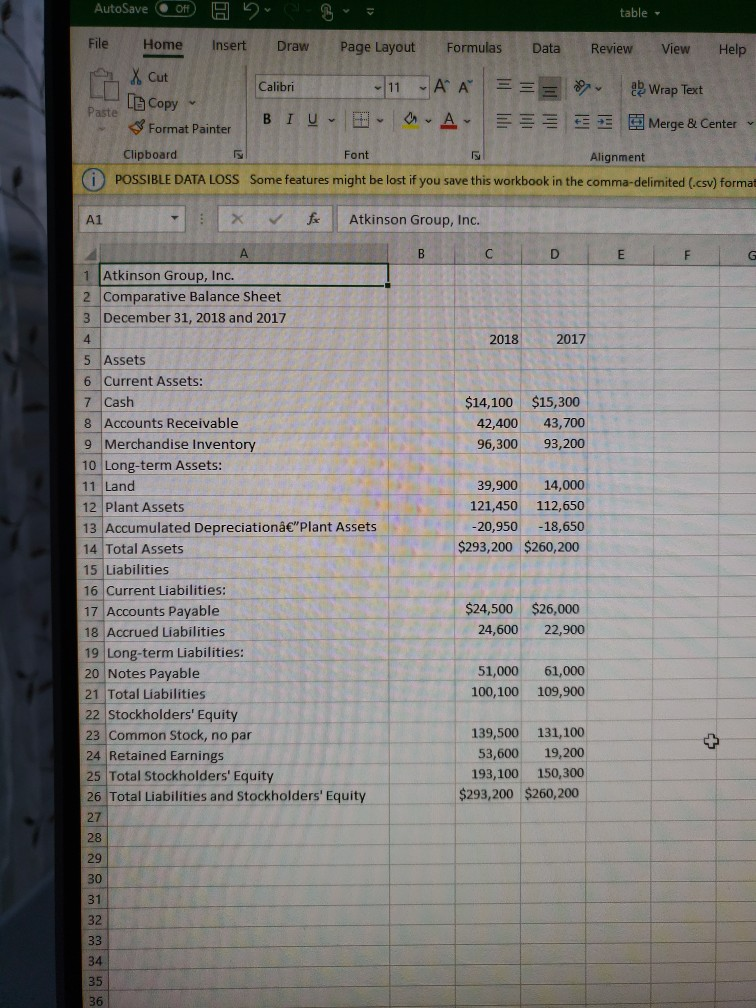Open the Undo history dropdown arrow
Viewport: 756px width, 1008px height.
(x=268, y=11)
